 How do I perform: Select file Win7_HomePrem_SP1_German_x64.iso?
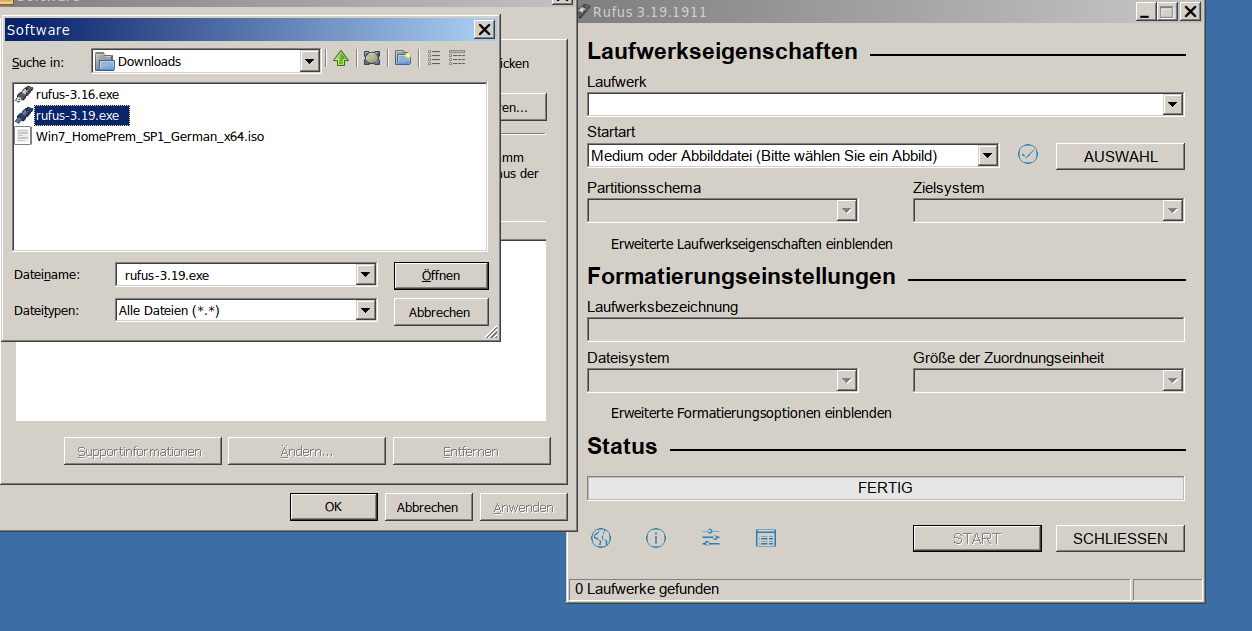[150, 137]
